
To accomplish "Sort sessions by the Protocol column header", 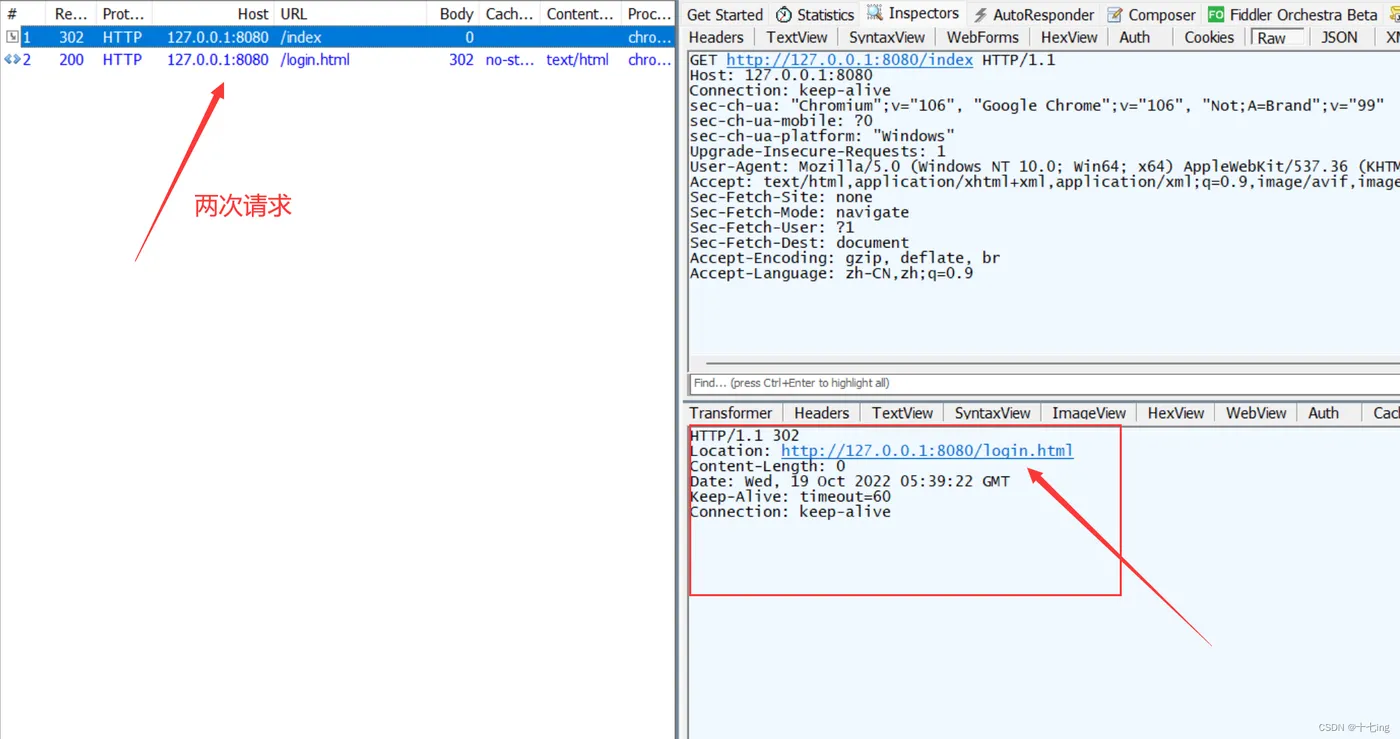I will [x=124, y=14].
